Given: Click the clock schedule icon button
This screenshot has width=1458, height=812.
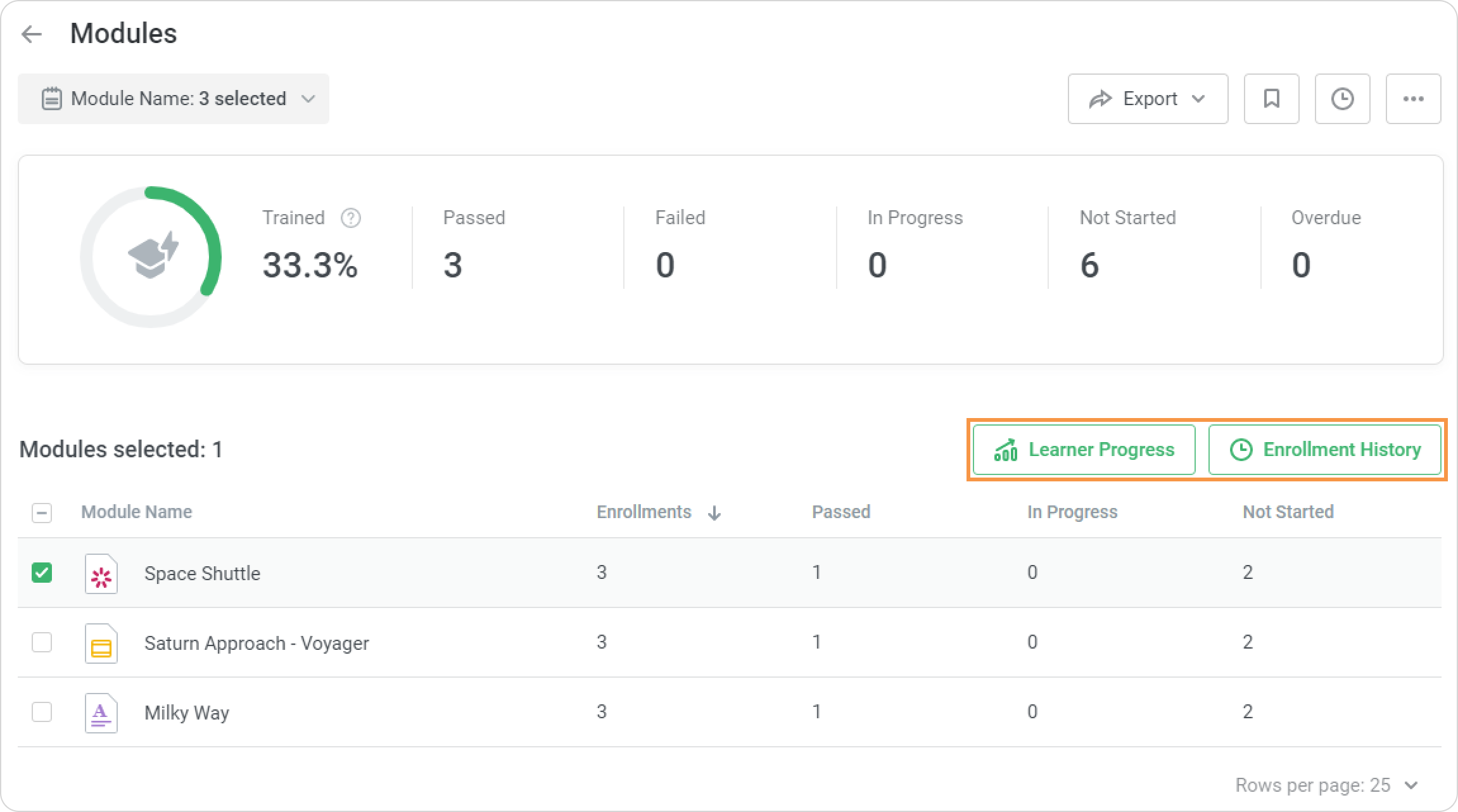Looking at the screenshot, I should coord(1342,99).
